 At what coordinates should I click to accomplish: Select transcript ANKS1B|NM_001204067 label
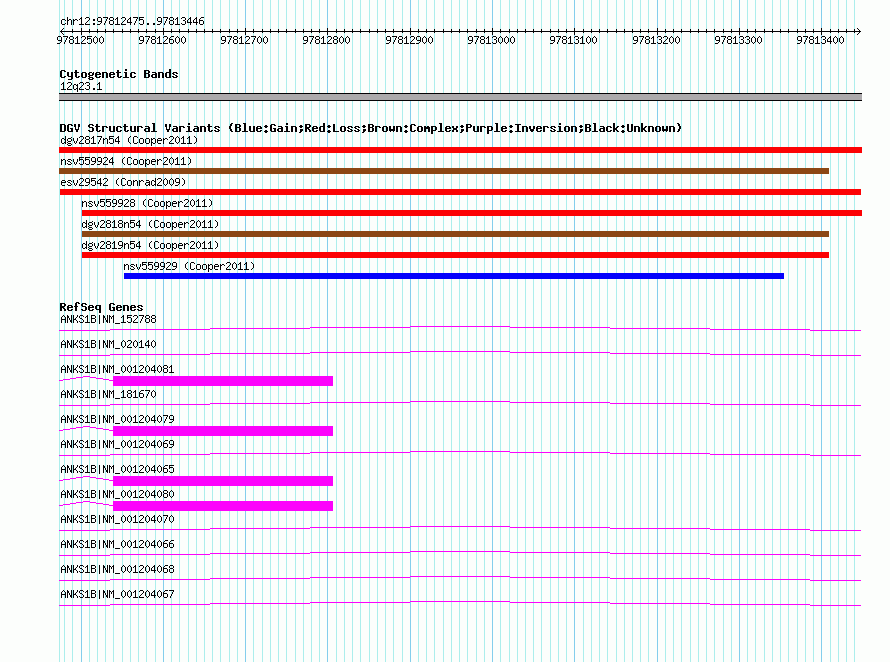(x=117, y=594)
